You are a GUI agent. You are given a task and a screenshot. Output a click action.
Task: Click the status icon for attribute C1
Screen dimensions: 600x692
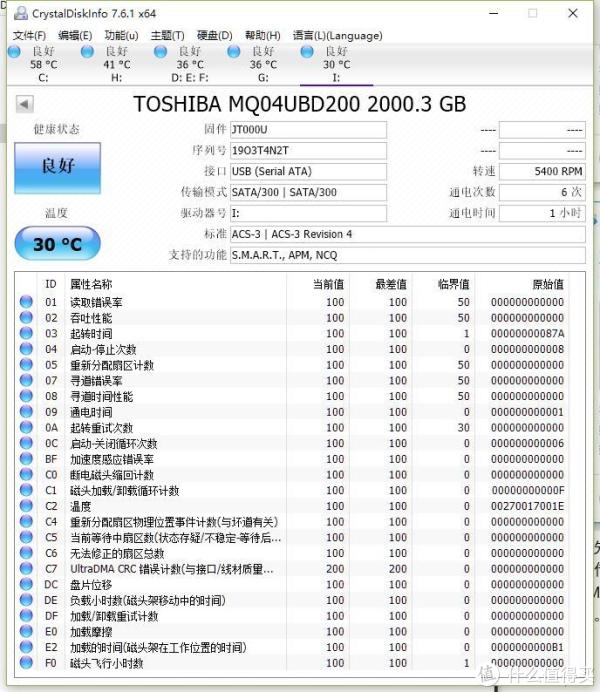[26, 490]
